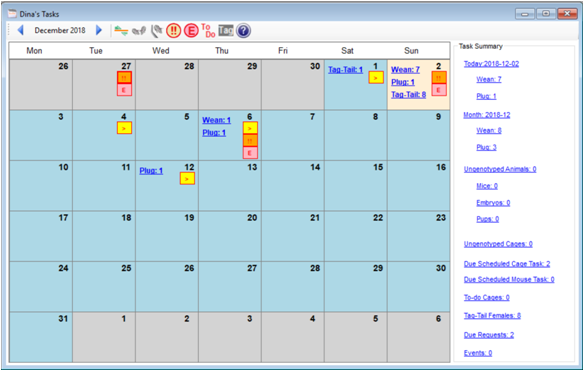Select the December 25 day cell
The height and width of the screenshot is (371, 584).
104,286
